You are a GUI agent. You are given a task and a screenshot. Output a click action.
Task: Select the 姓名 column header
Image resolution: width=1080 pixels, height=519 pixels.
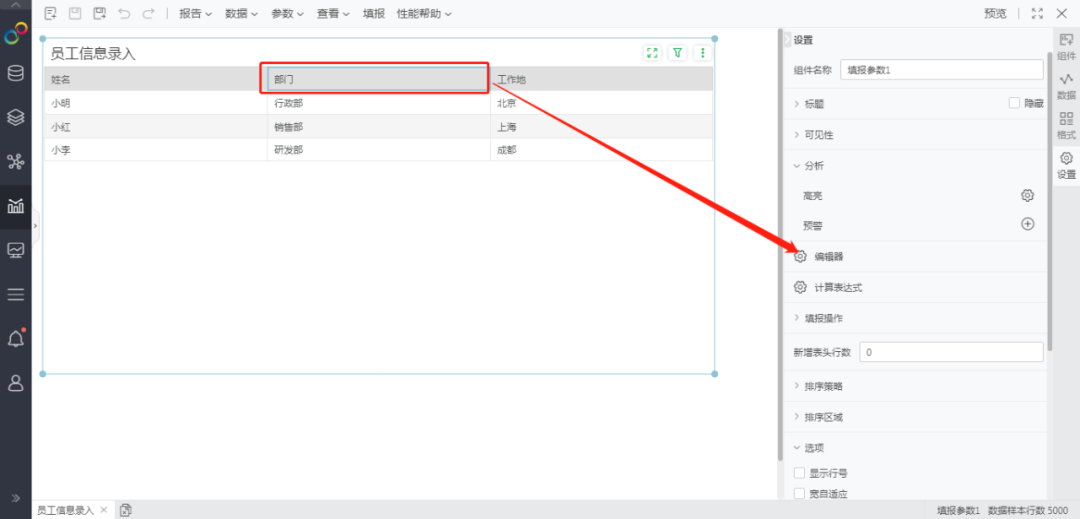(x=156, y=79)
